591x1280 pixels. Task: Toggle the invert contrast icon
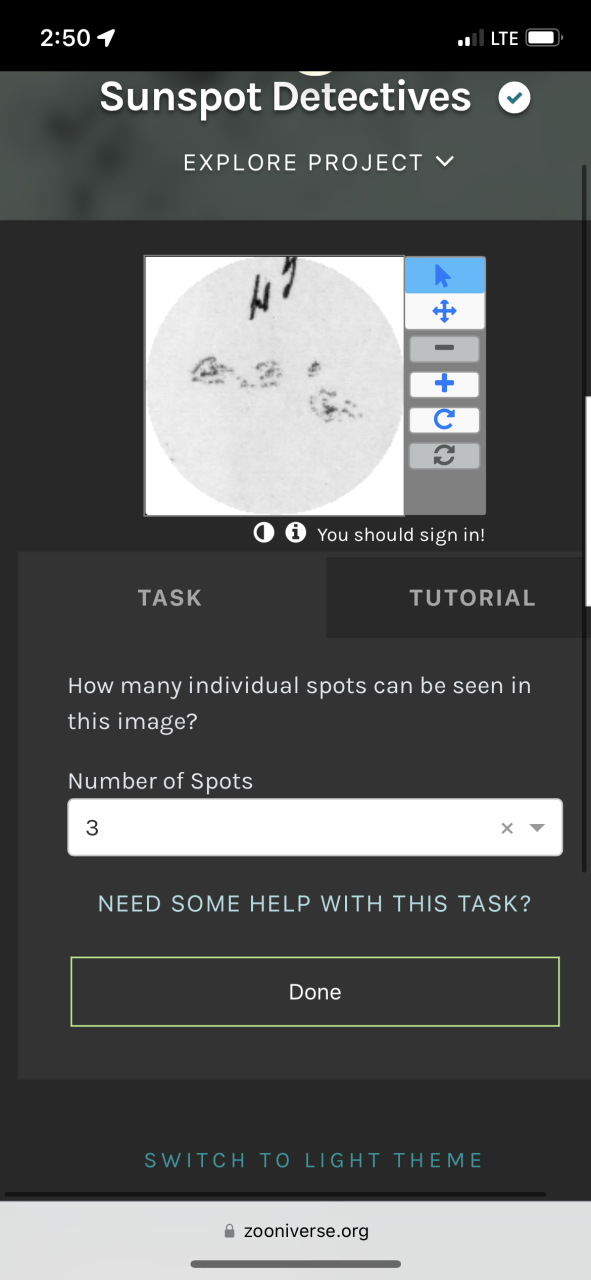point(263,533)
